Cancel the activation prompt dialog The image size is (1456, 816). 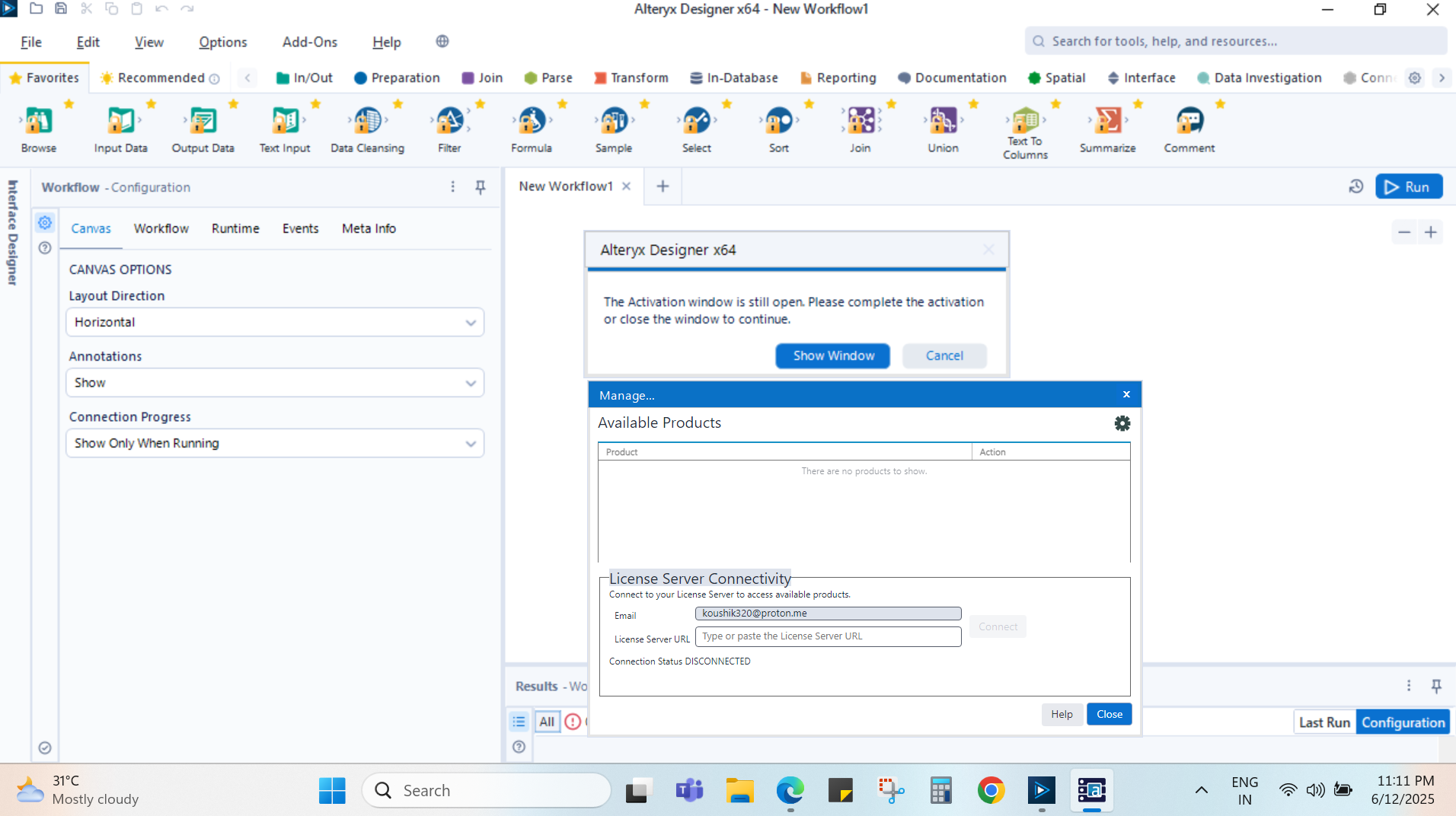pos(944,355)
